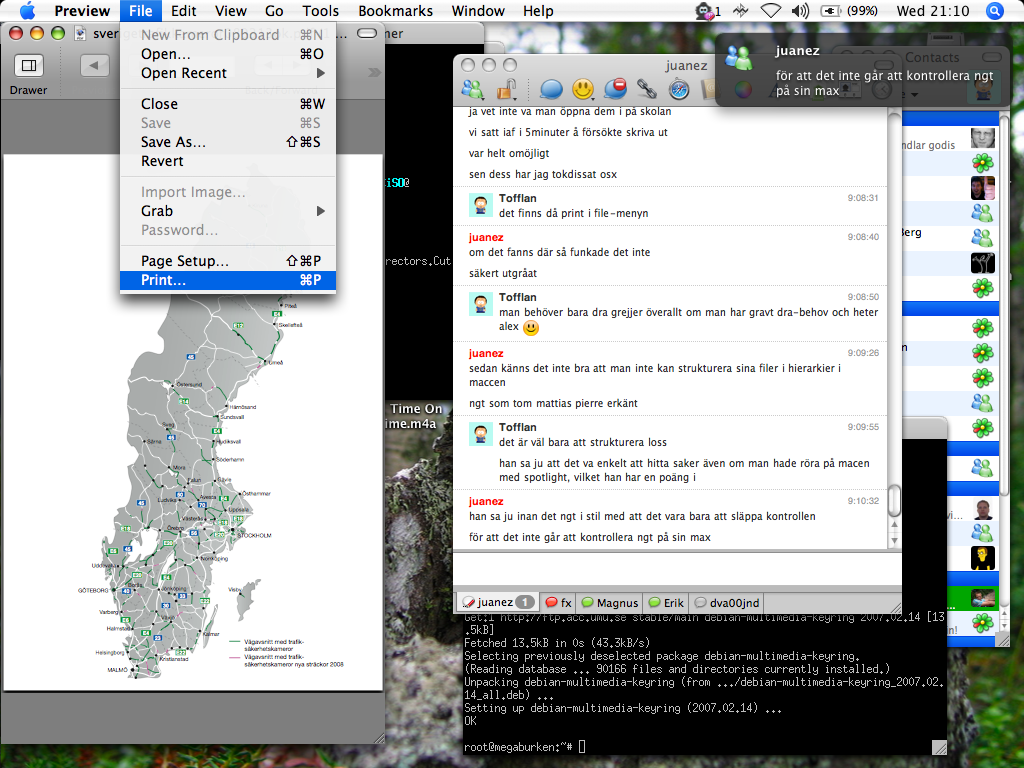
Task: Click message 'det finns då print i file-menyn'
Action: point(573,214)
